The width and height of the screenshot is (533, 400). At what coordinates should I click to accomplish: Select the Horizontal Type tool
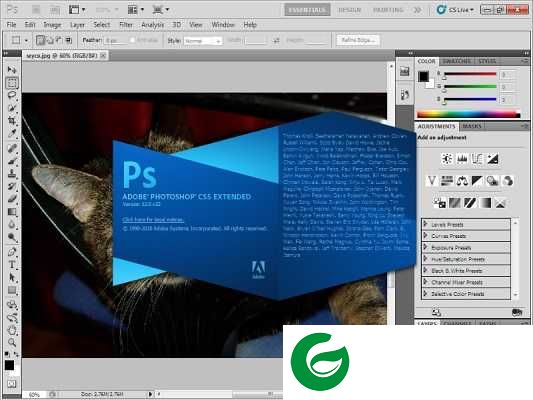pyautogui.click(x=12, y=265)
